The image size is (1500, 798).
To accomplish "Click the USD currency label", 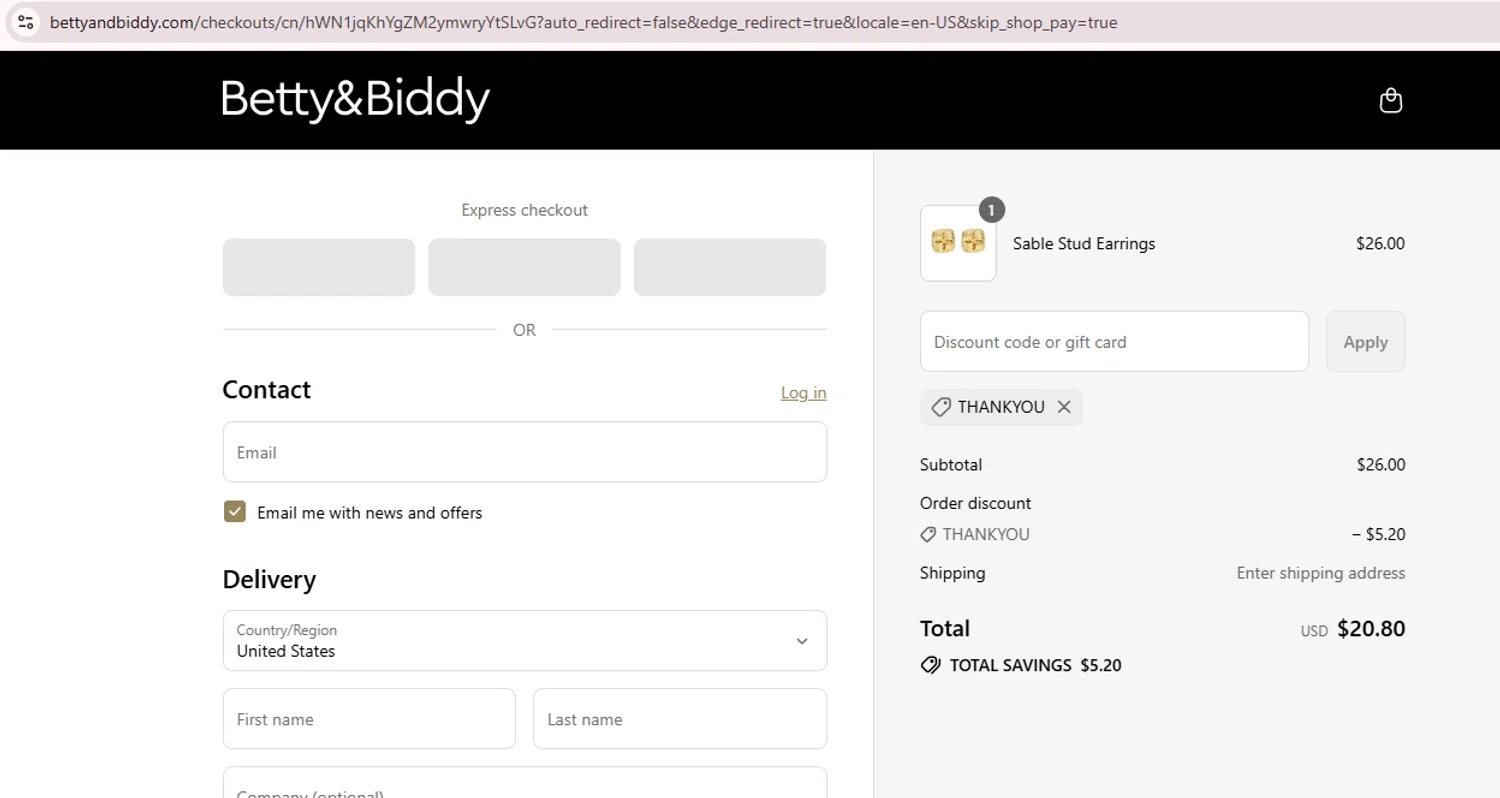I will 1314,631.
